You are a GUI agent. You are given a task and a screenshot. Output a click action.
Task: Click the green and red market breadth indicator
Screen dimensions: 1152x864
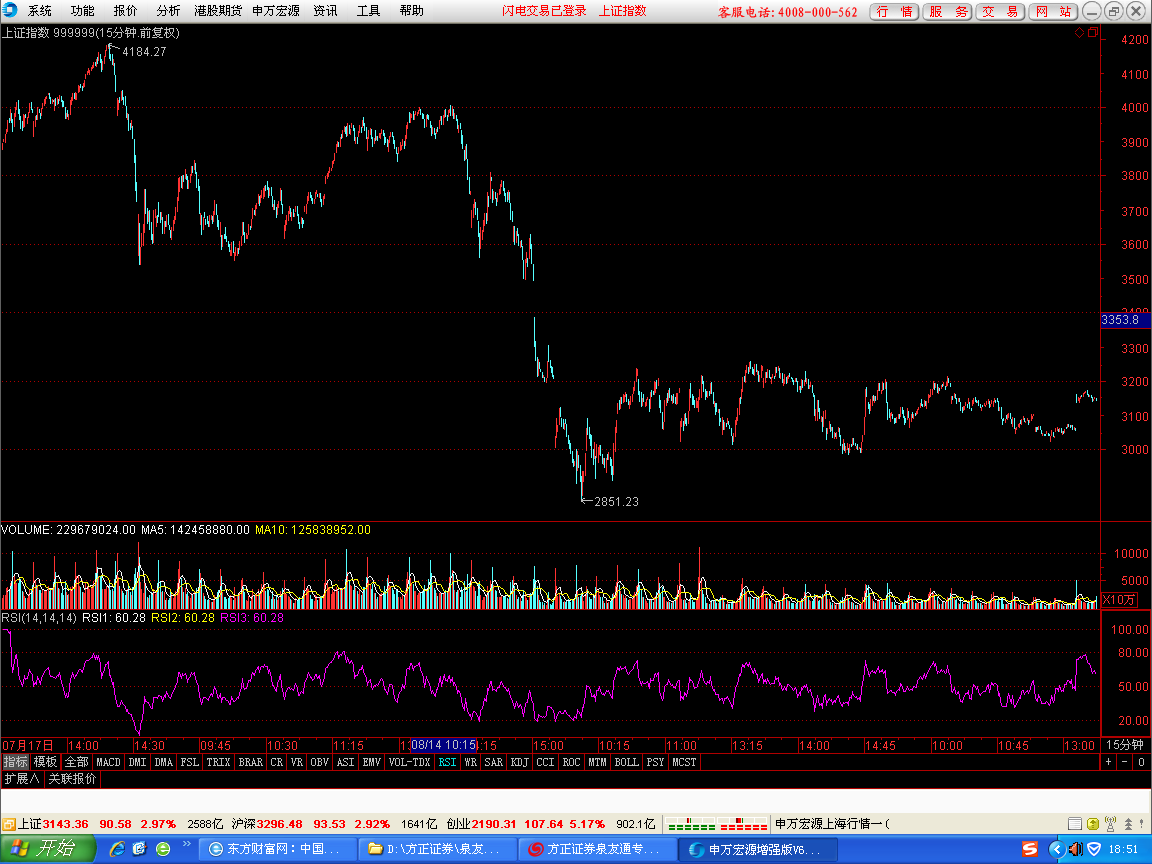(717, 824)
